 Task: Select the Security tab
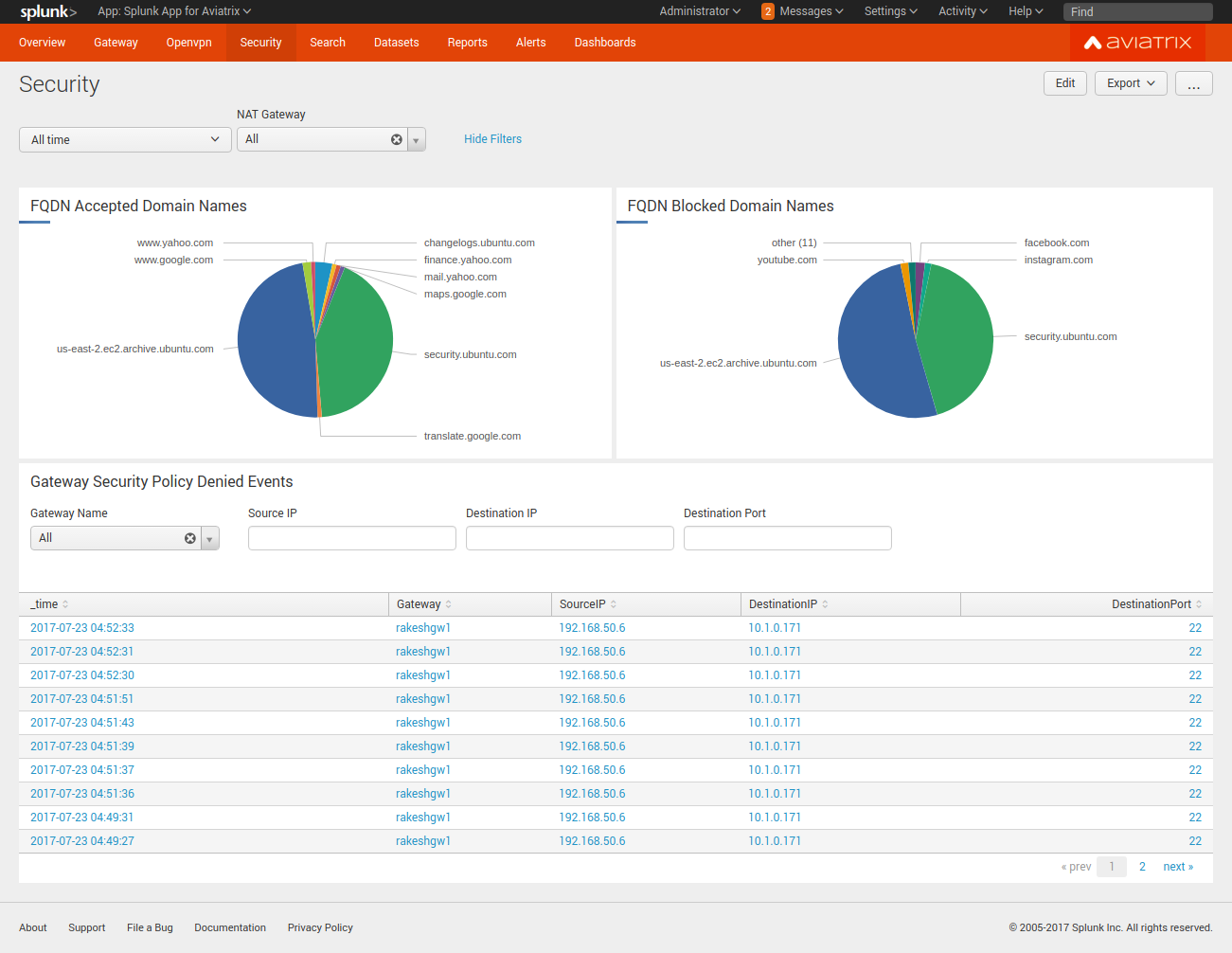click(x=261, y=43)
